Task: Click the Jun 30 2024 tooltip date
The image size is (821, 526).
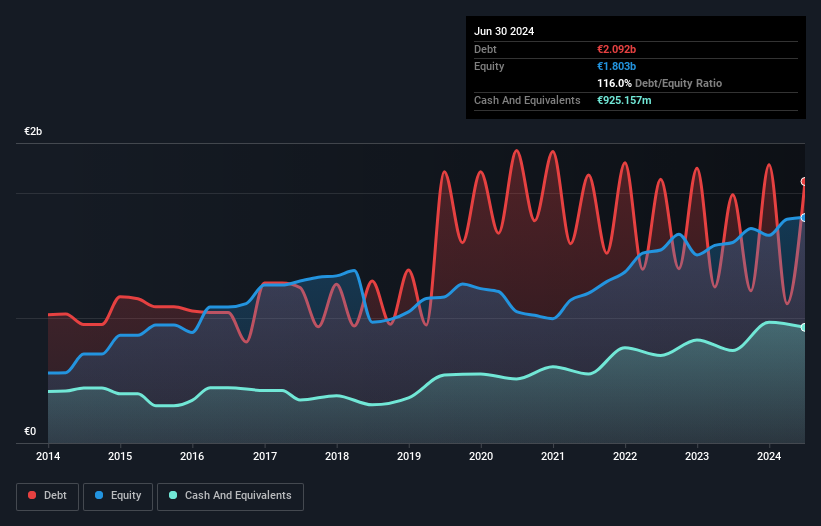Action: tap(504, 31)
